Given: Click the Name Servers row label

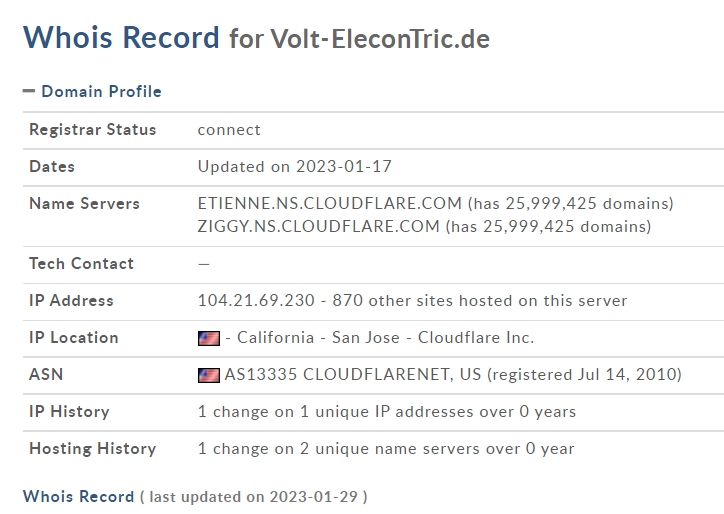Looking at the screenshot, I should click(x=84, y=204).
